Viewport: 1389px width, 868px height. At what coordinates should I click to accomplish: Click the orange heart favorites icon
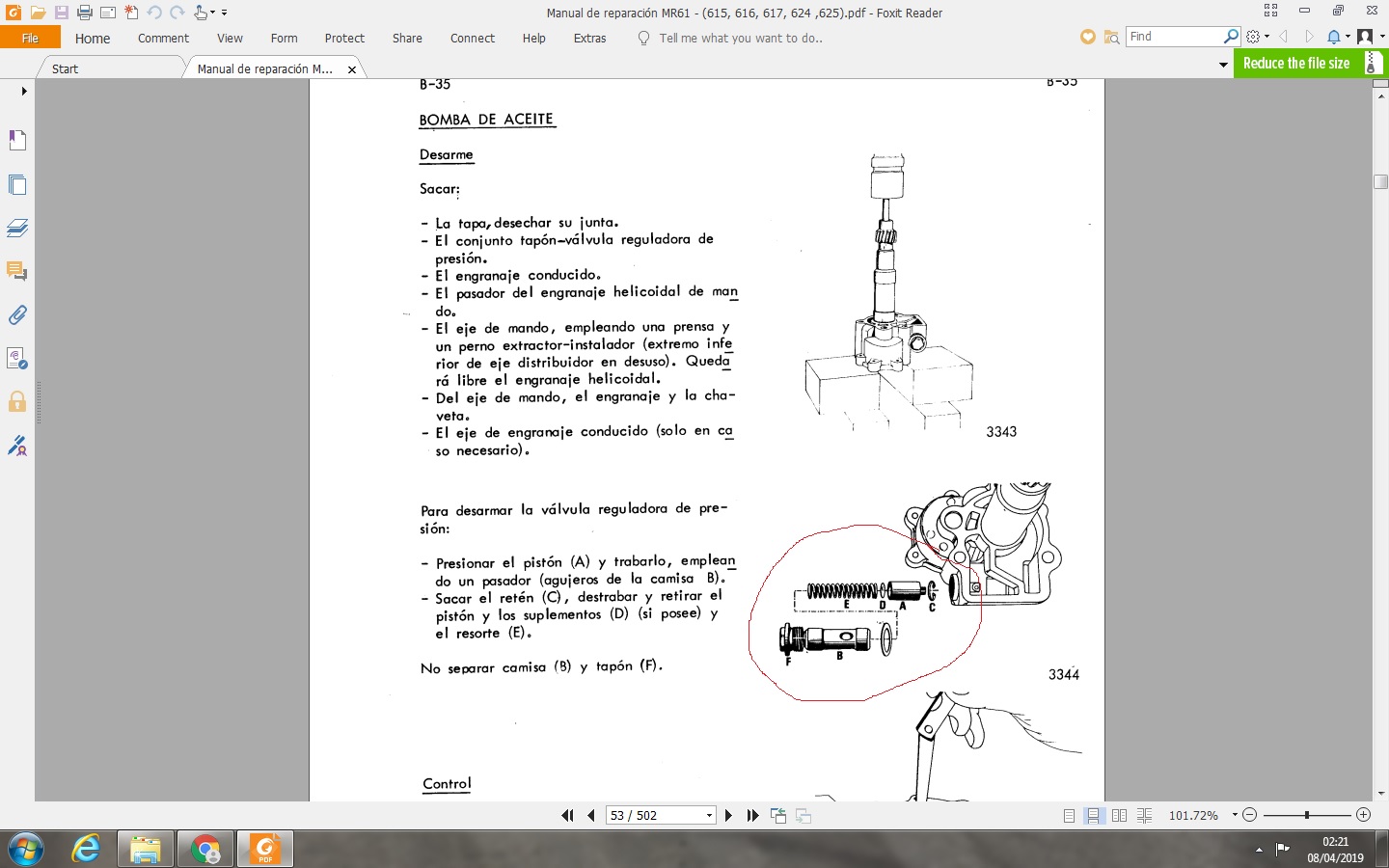point(1088,37)
